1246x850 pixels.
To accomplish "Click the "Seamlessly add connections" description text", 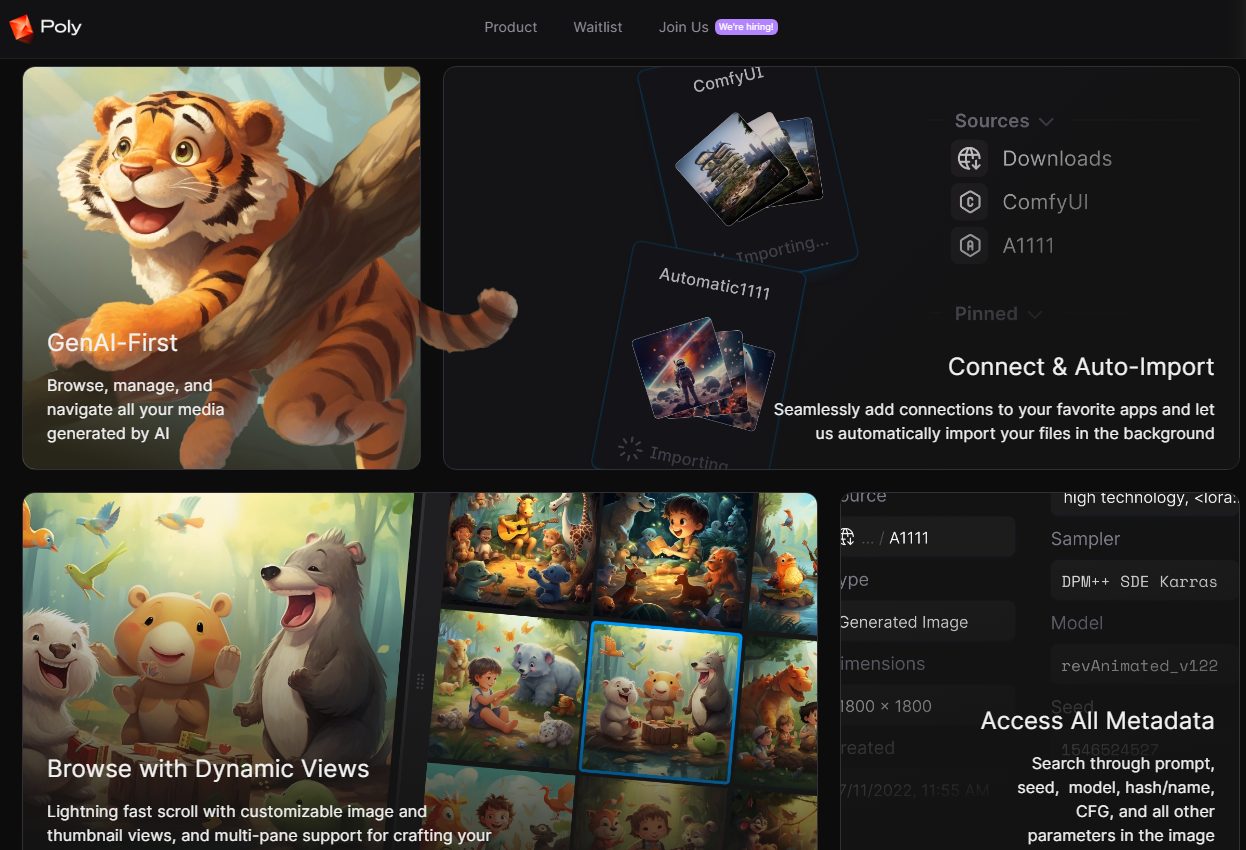I will [x=994, y=422].
